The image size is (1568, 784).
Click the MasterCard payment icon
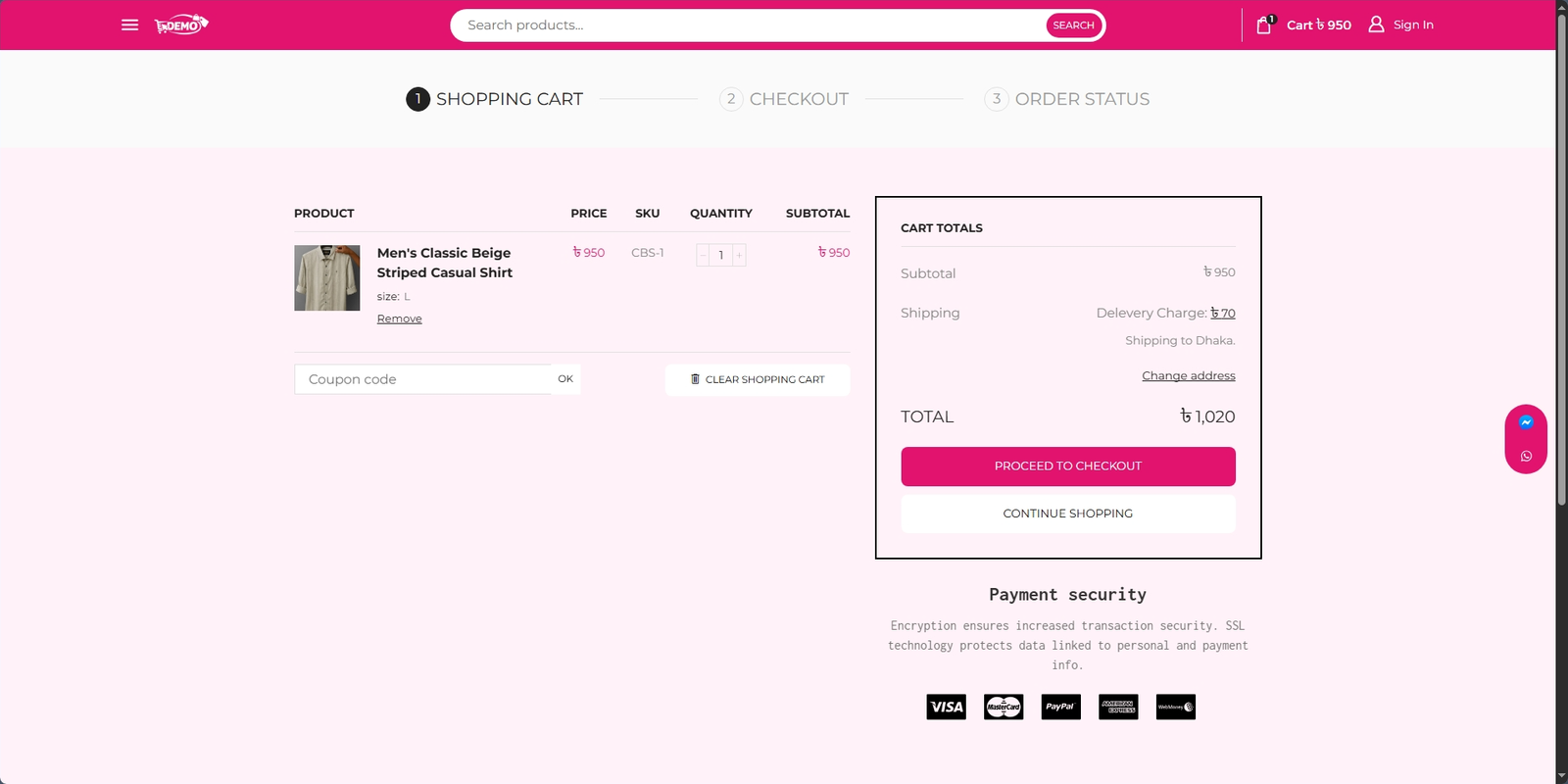pos(1004,707)
